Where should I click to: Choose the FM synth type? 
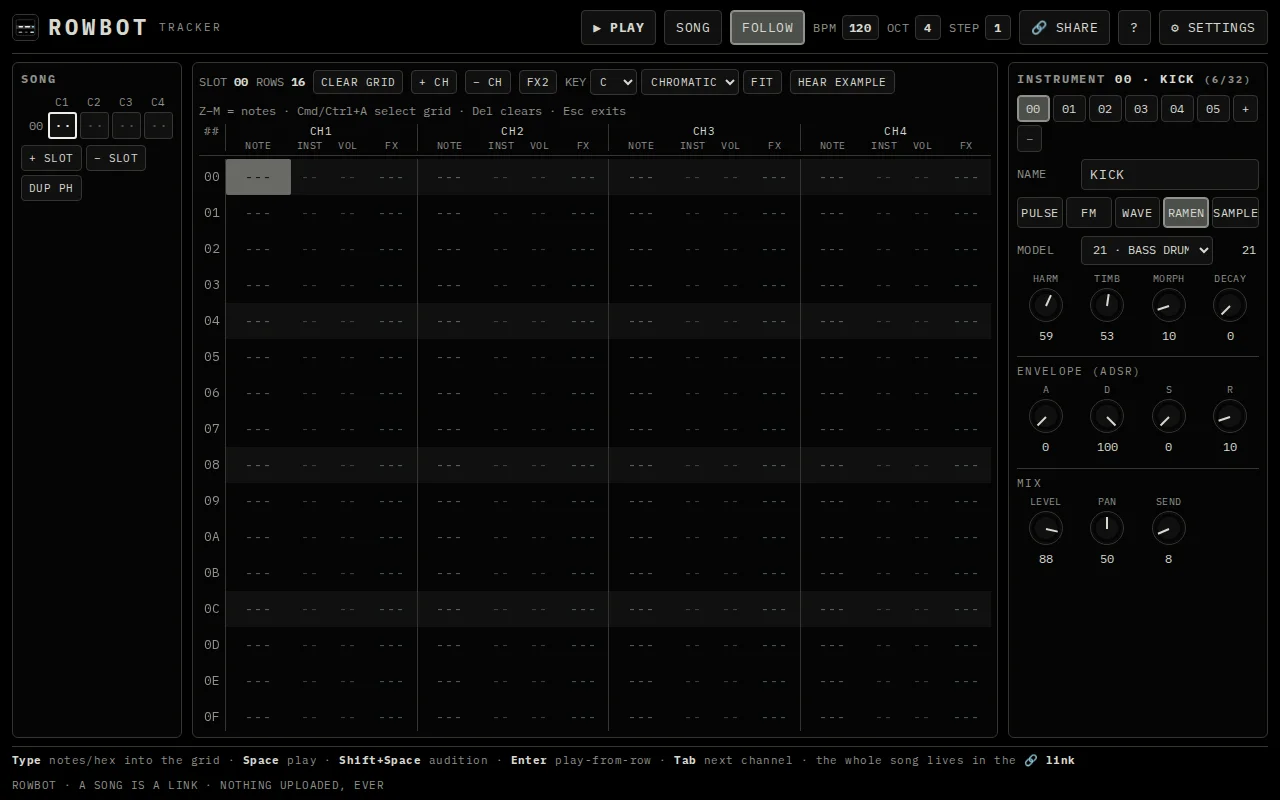click(1089, 213)
